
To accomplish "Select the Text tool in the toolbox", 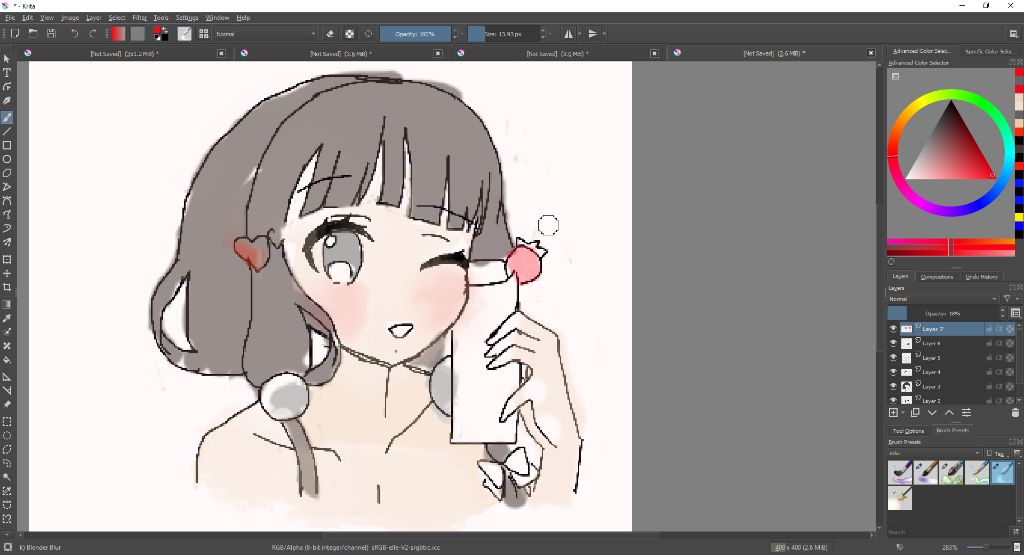I will pyautogui.click(x=7, y=72).
